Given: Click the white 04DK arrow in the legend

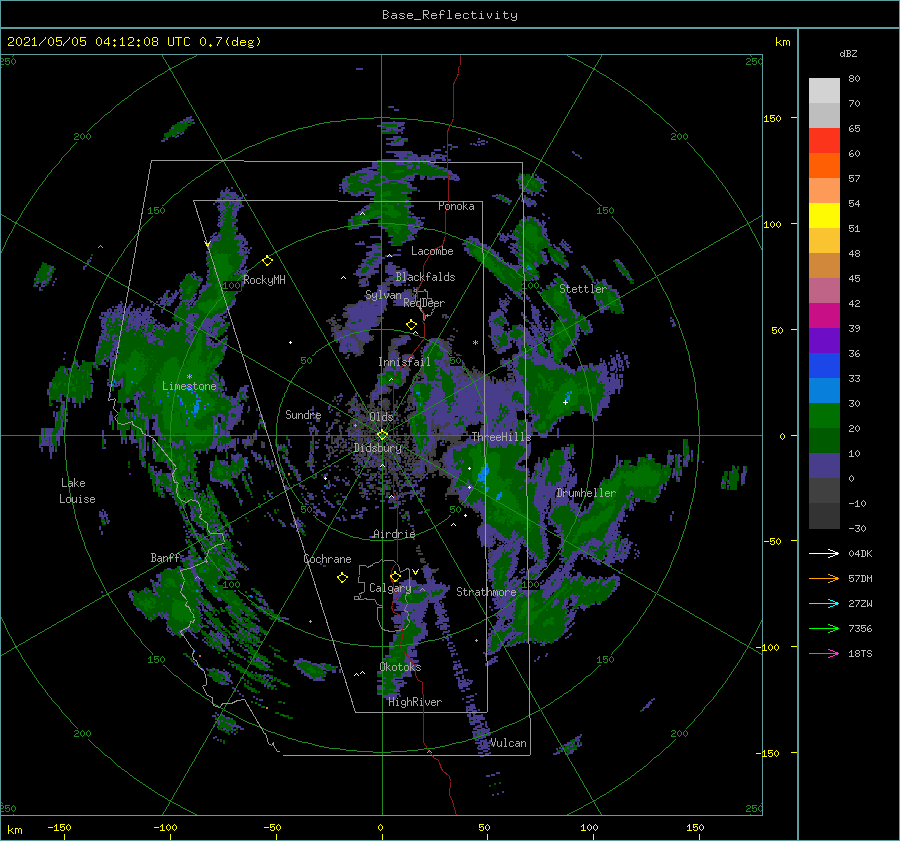Looking at the screenshot, I should (824, 553).
